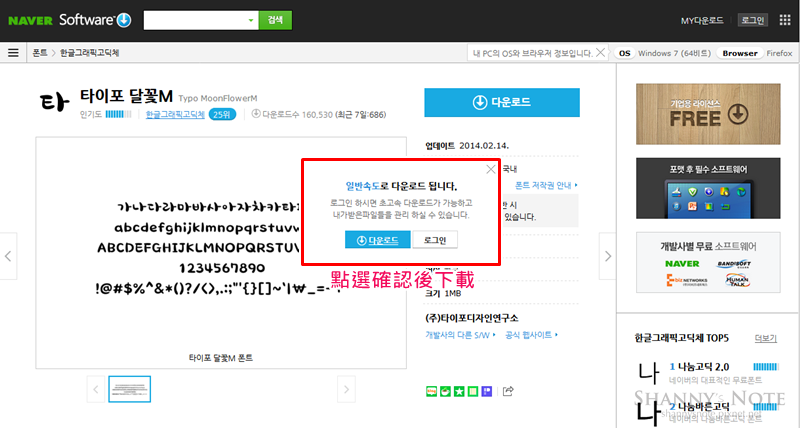Click the 폰트 breadcrumb

(40, 53)
